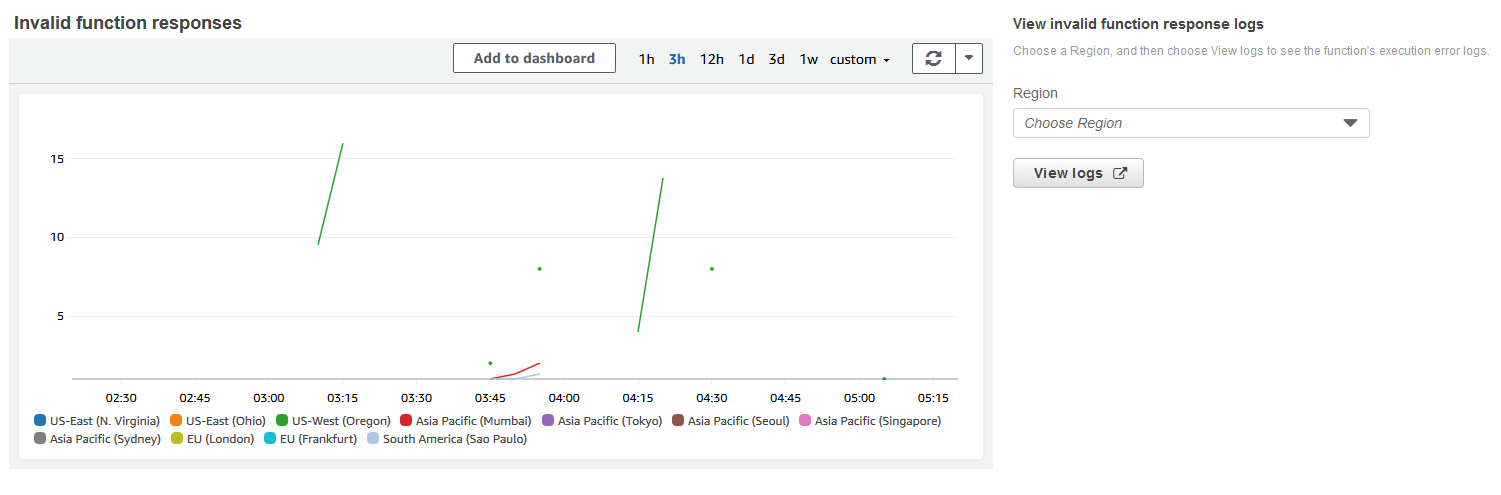The image size is (1501, 495).
Task: Choose the 1w time range
Action: (808, 59)
